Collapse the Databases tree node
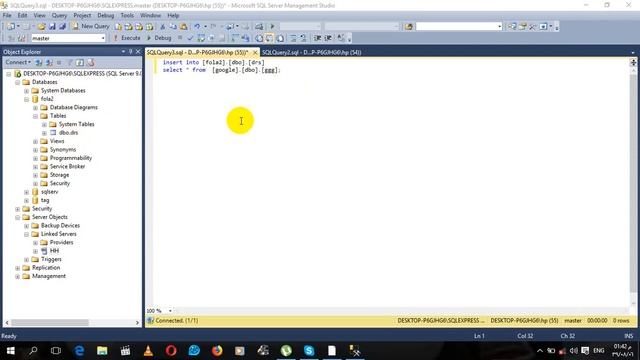The image size is (640, 360). [18, 82]
